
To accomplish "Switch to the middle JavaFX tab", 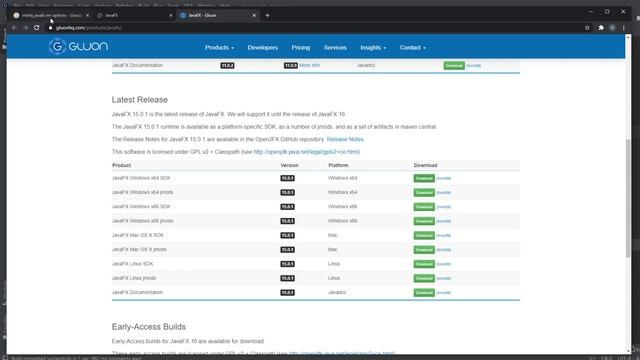I will (x=134, y=16).
